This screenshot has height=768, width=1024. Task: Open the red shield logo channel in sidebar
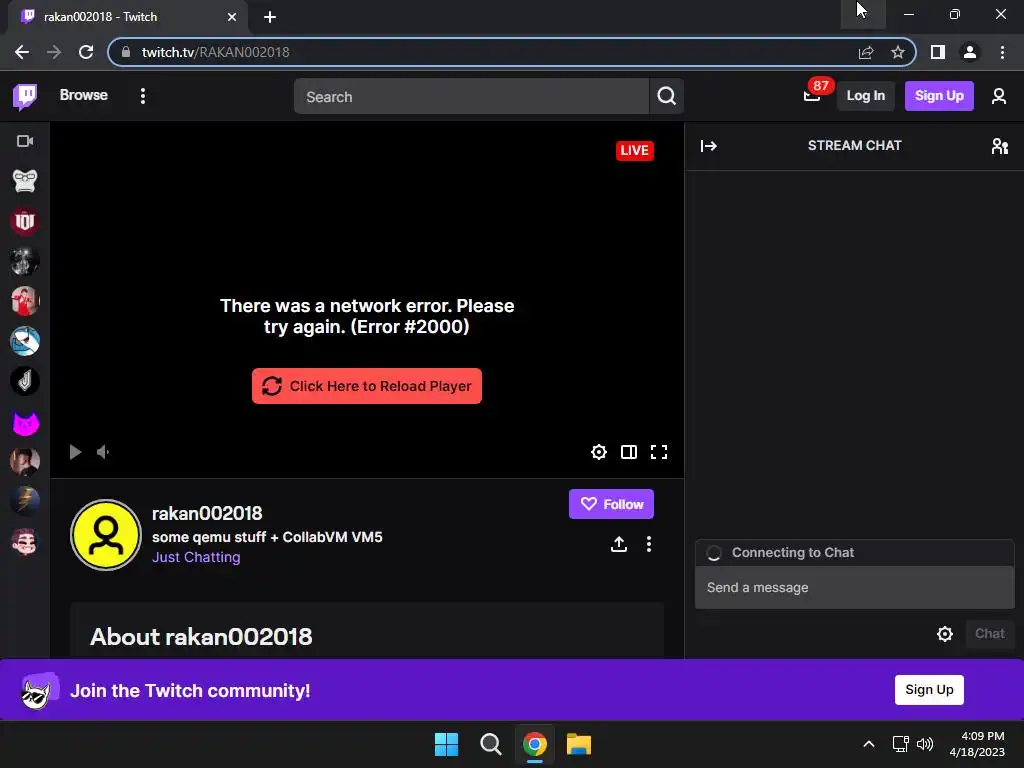pyautogui.click(x=25, y=221)
